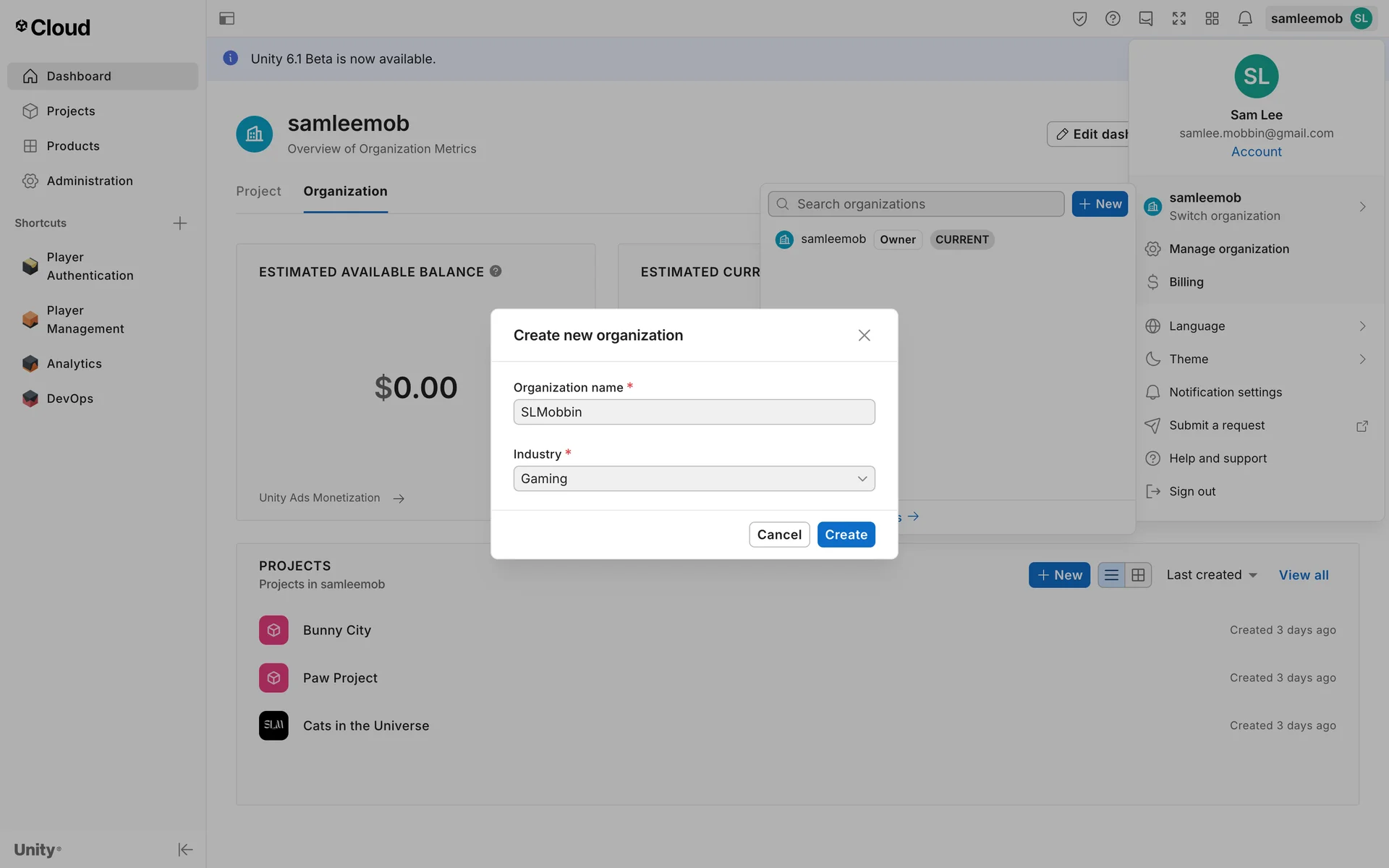
Task: Click the notifications bell icon
Action: tap(1244, 19)
